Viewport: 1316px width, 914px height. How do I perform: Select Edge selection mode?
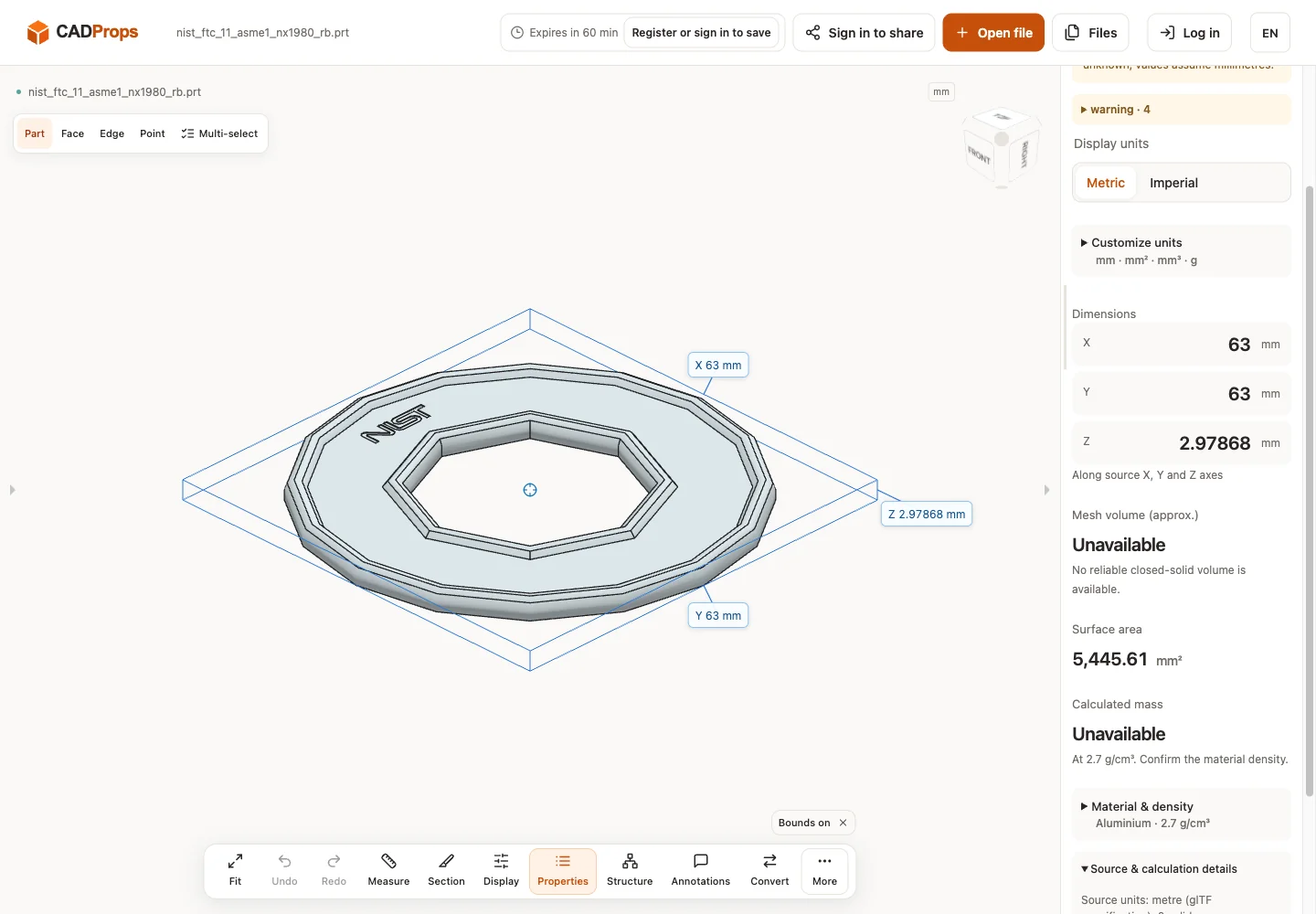[x=111, y=133]
